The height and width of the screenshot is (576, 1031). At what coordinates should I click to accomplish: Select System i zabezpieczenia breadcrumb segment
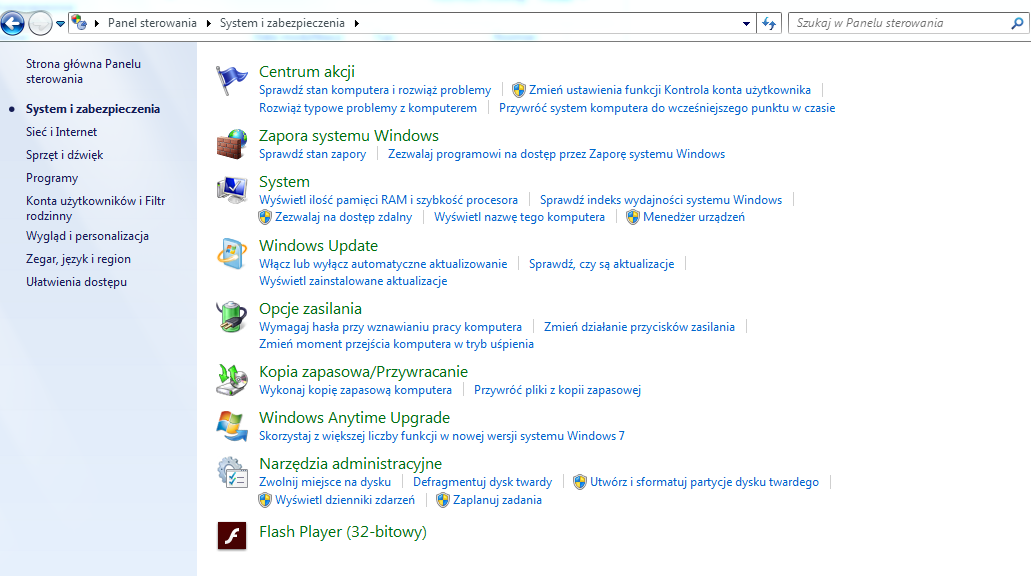point(282,23)
